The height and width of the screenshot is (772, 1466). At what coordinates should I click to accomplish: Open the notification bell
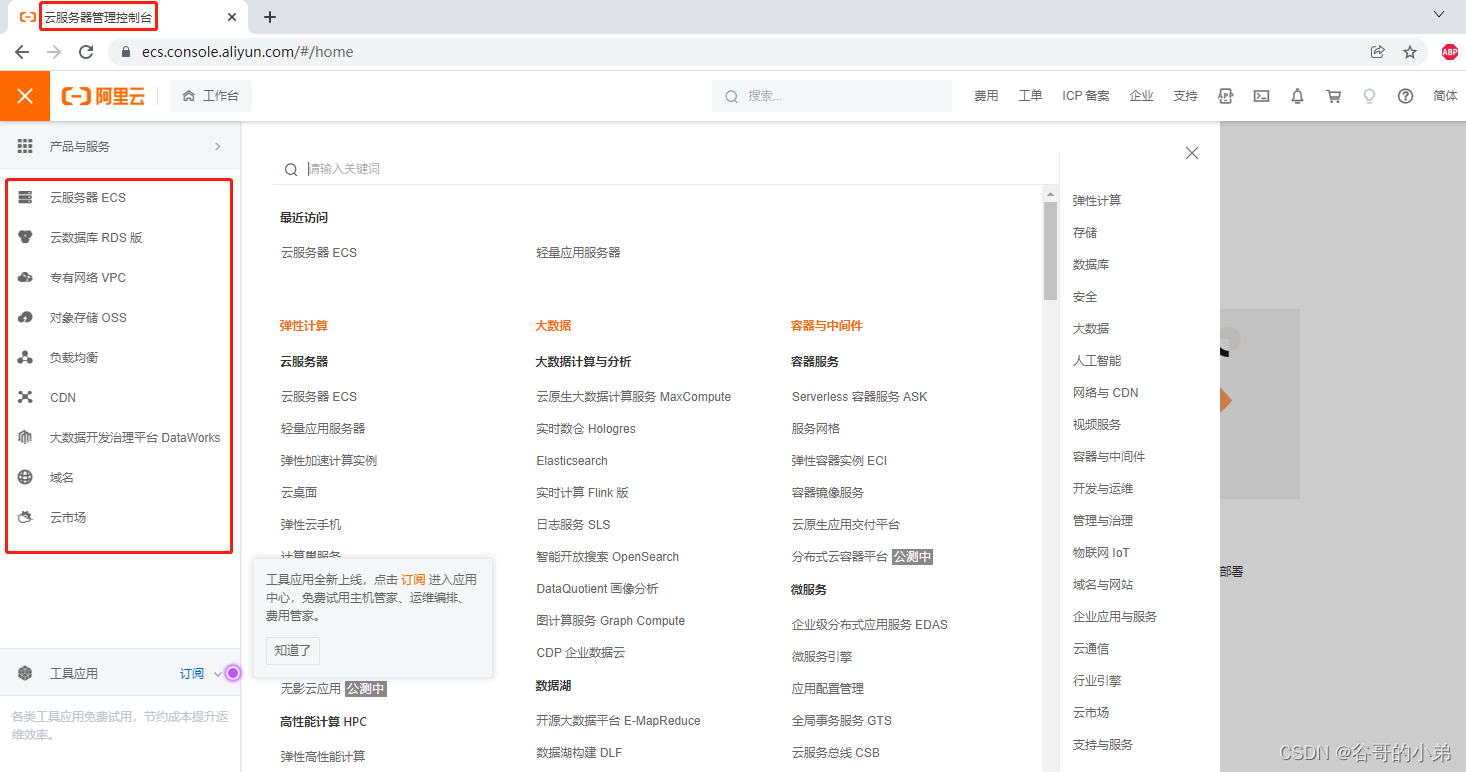pyautogui.click(x=1298, y=96)
